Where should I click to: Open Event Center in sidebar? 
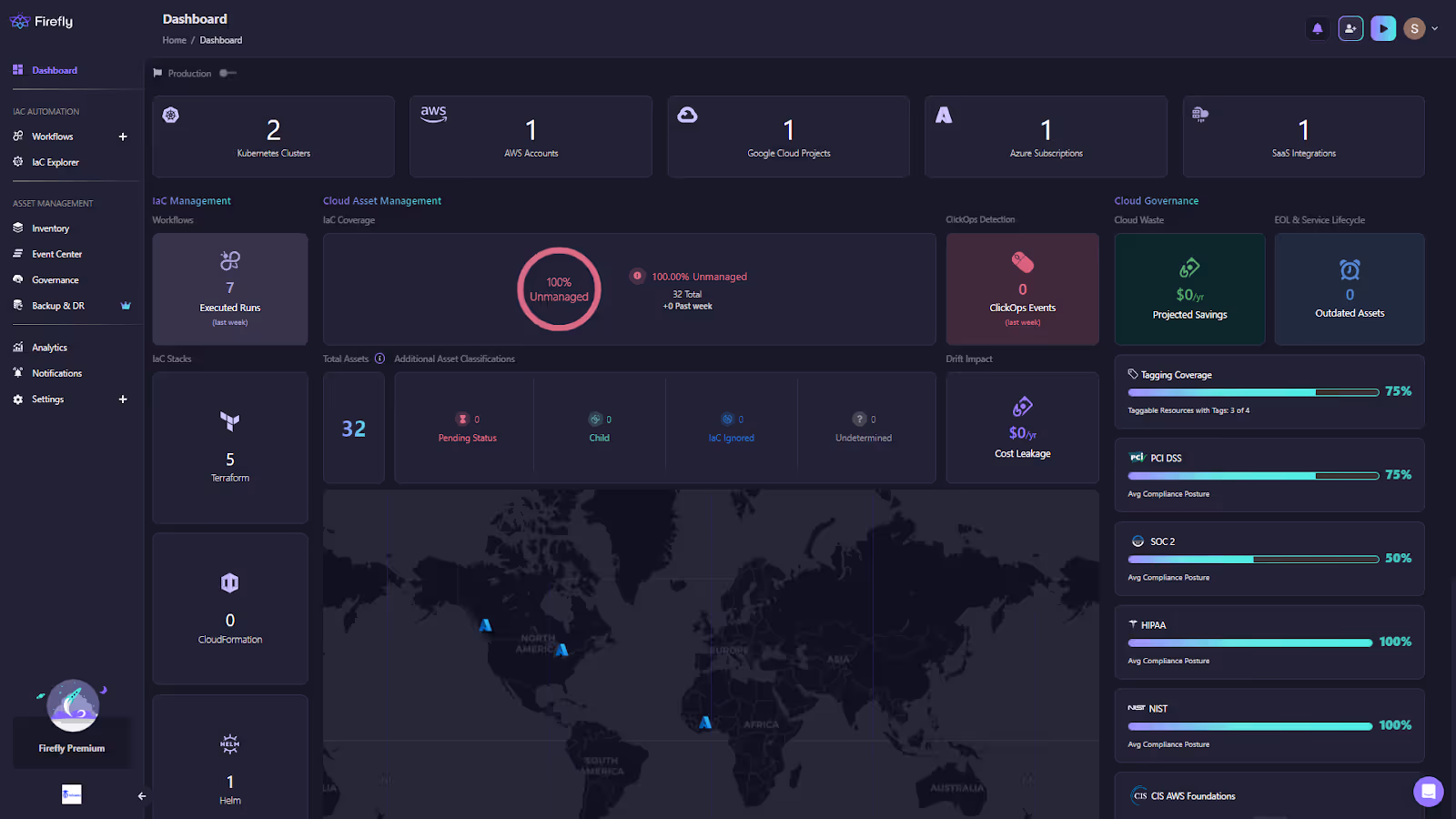(56, 254)
